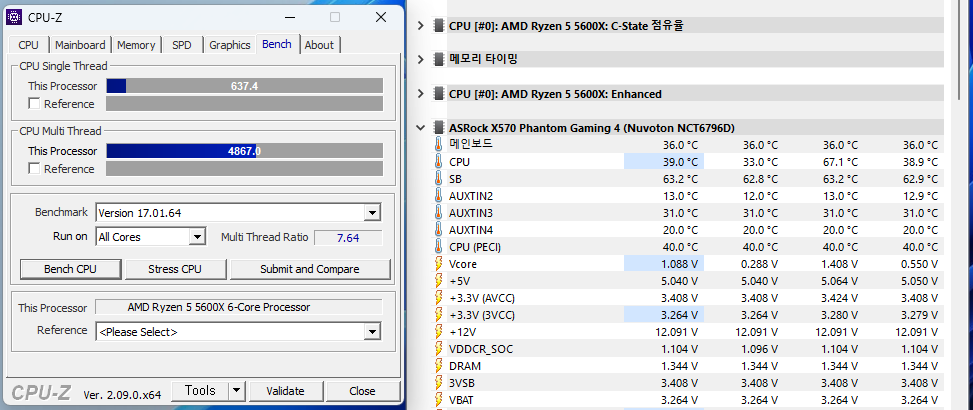973x410 pixels.
Task: Click the voltage icon next to +12V
Action: pyautogui.click(x=439, y=332)
